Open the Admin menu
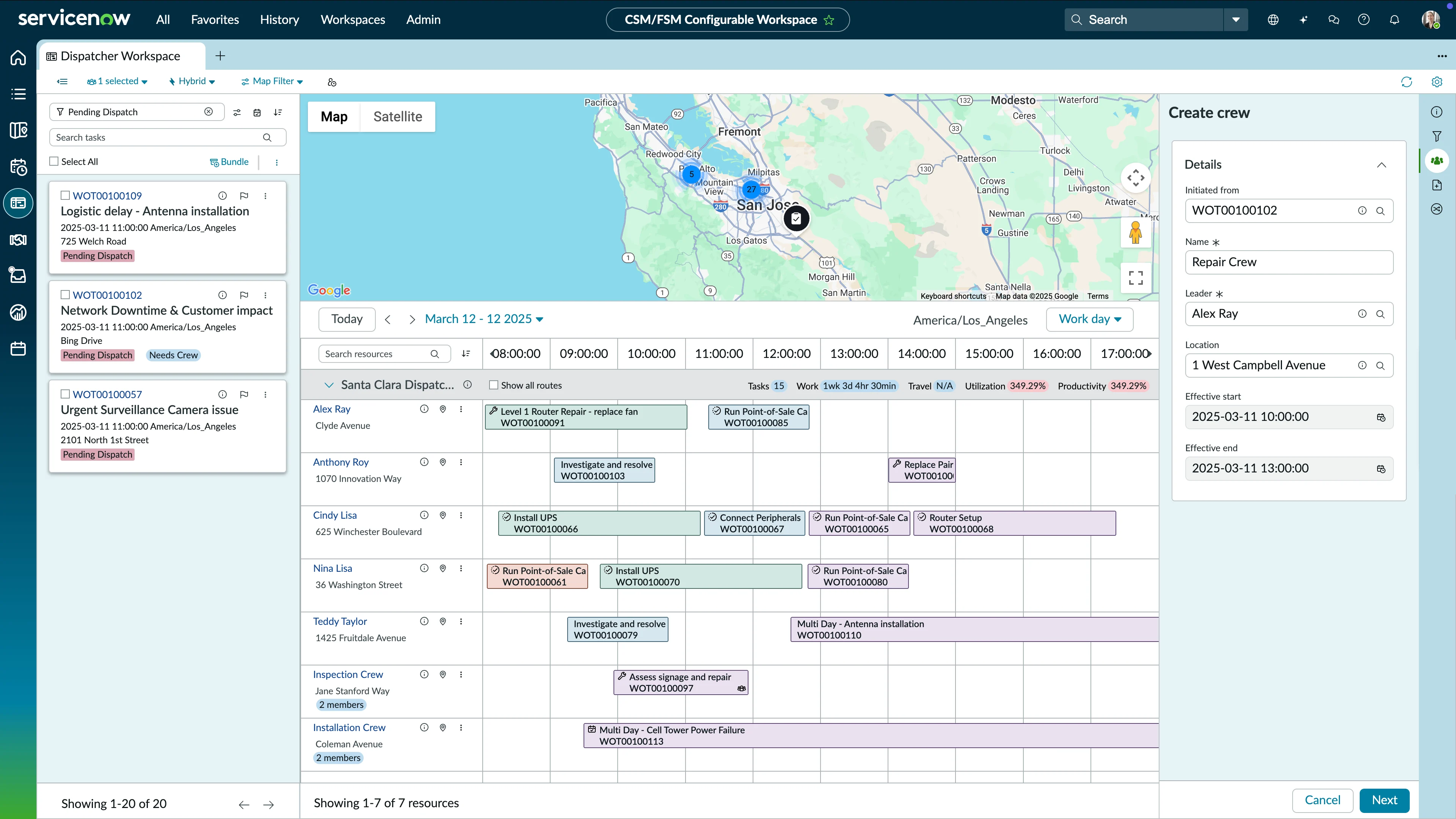Image resolution: width=1456 pixels, height=819 pixels. click(424, 19)
